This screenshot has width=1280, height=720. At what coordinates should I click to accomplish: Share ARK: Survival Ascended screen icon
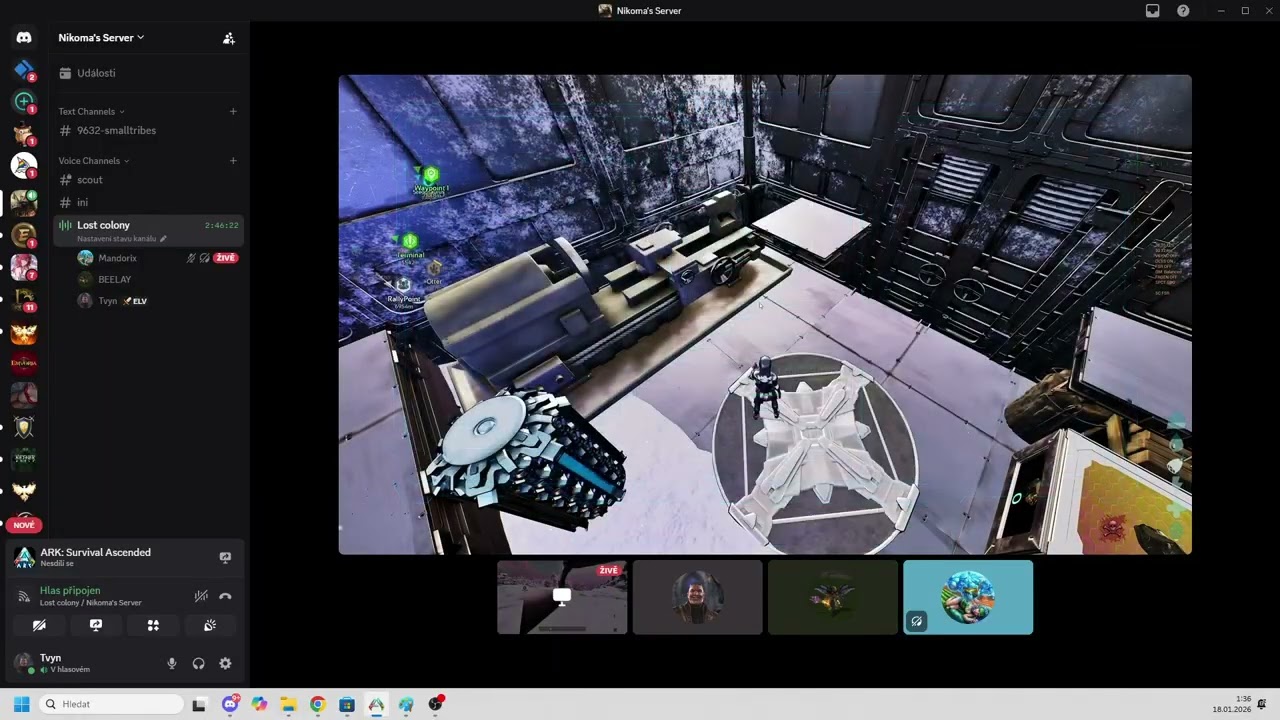[225, 558]
